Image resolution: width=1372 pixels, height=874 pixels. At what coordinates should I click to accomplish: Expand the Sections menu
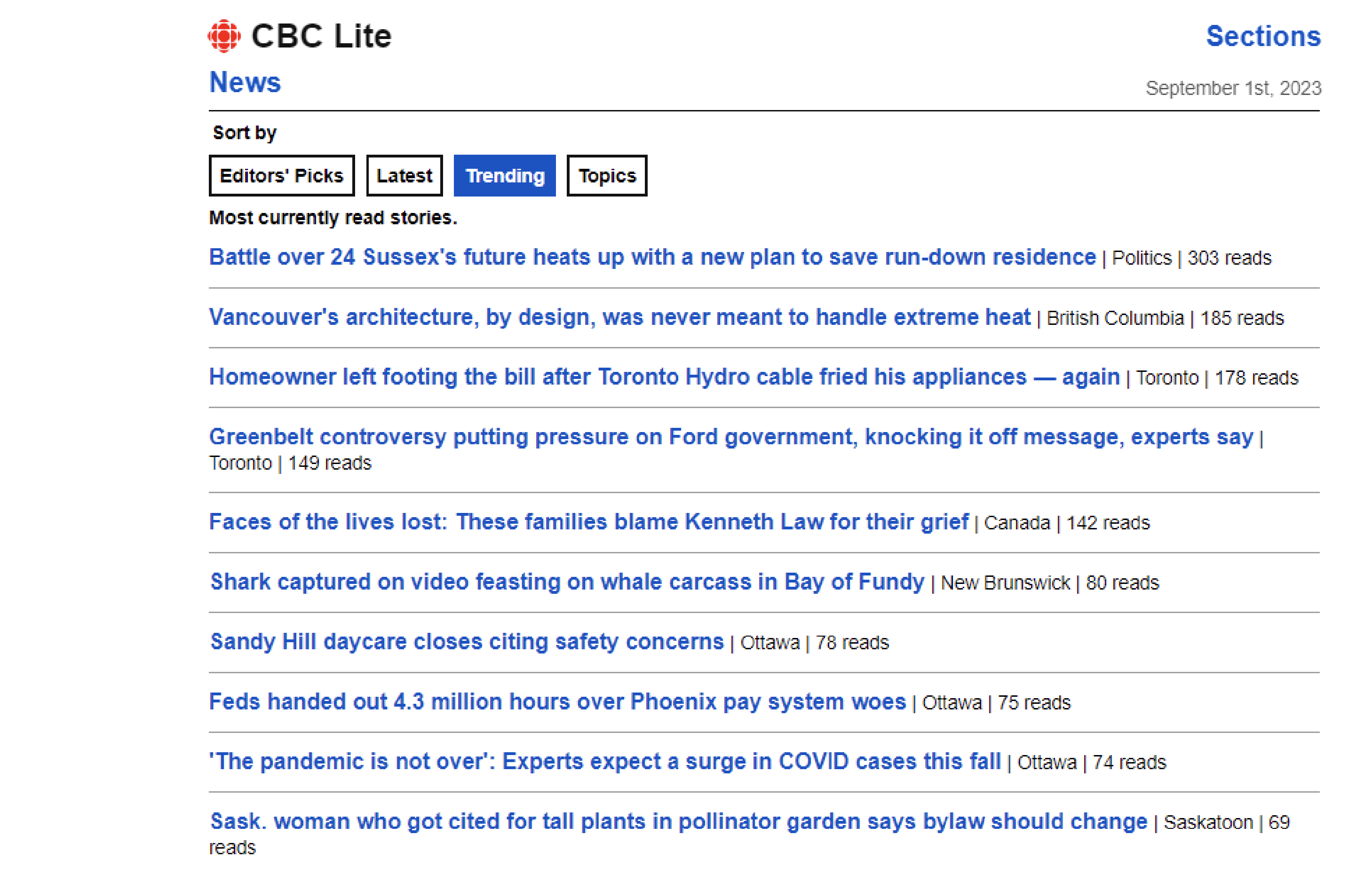1262,37
